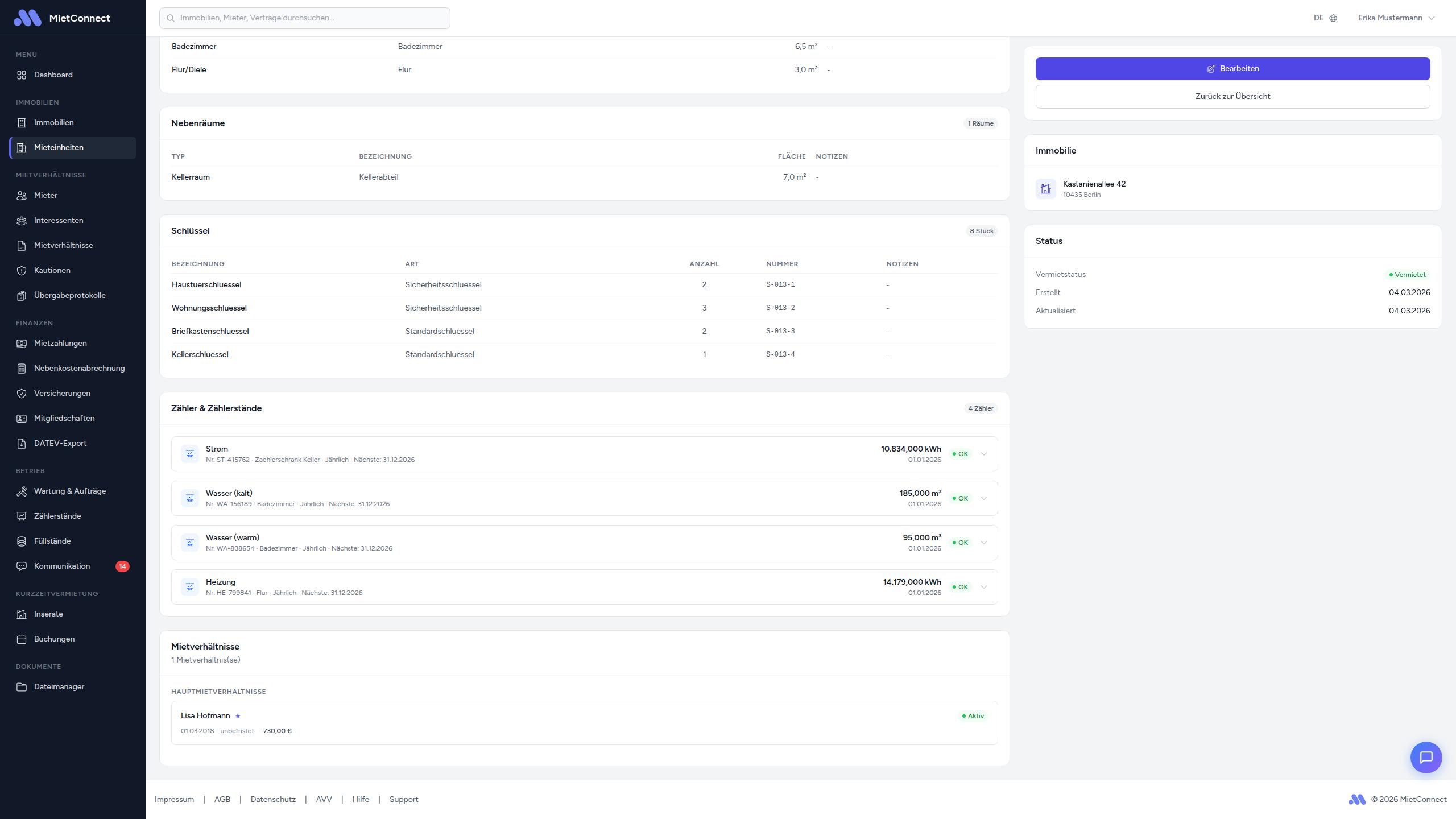Expand the Wasser (warm) meter details
This screenshot has height=819, width=1456.
pyautogui.click(x=984, y=543)
